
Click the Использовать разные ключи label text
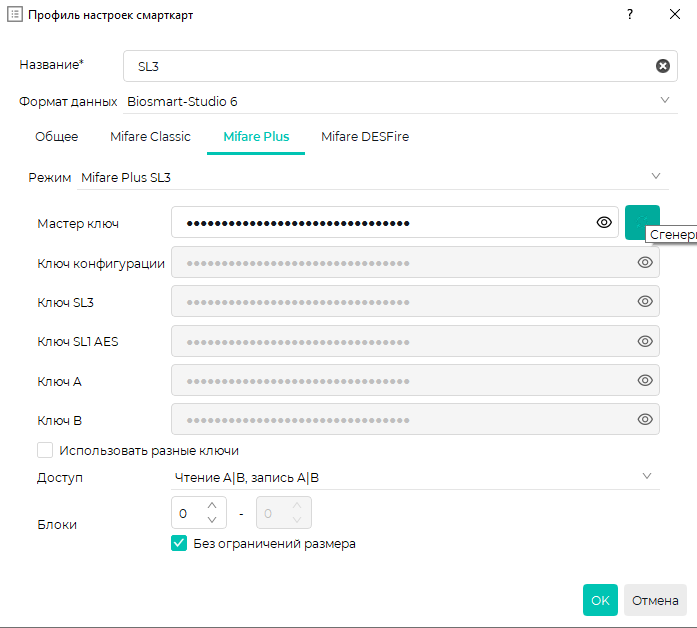pos(149,451)
